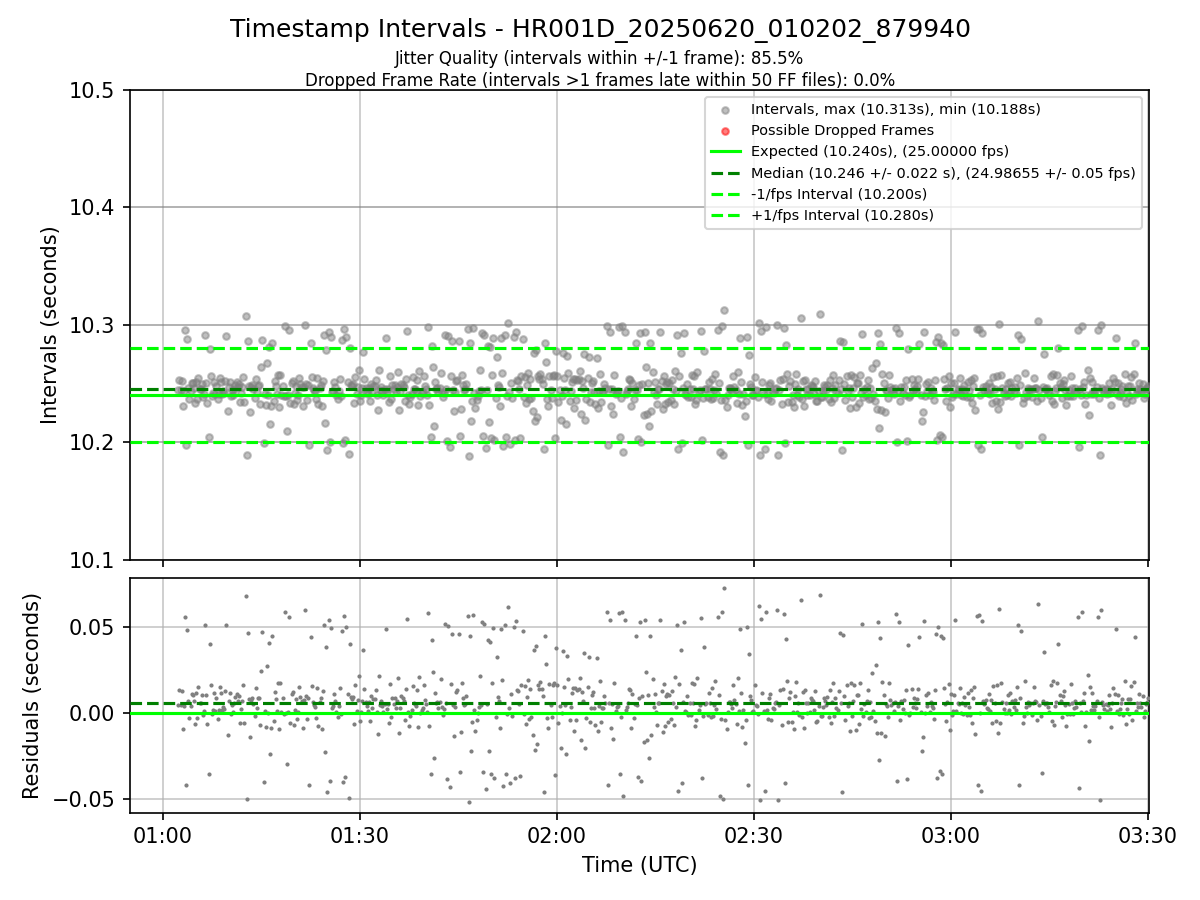
Task: Select legend entry 'Possible Dropped Frames'
Action: [842, 130]
